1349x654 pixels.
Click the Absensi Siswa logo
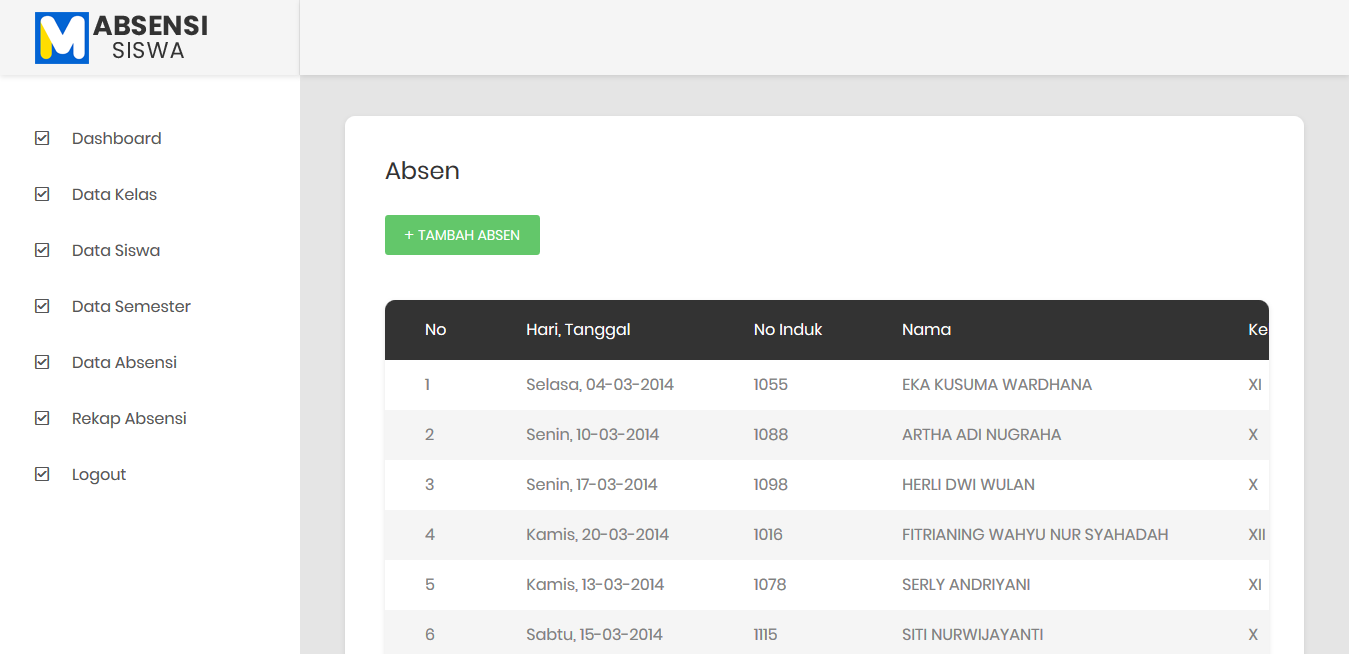(121, 38)
